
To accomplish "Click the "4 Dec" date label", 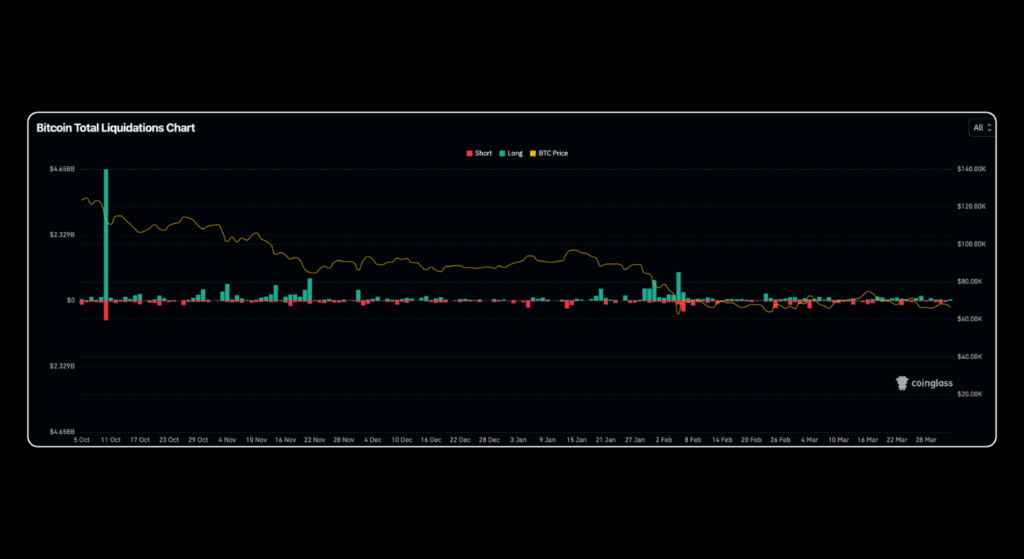I will point(373,440).
